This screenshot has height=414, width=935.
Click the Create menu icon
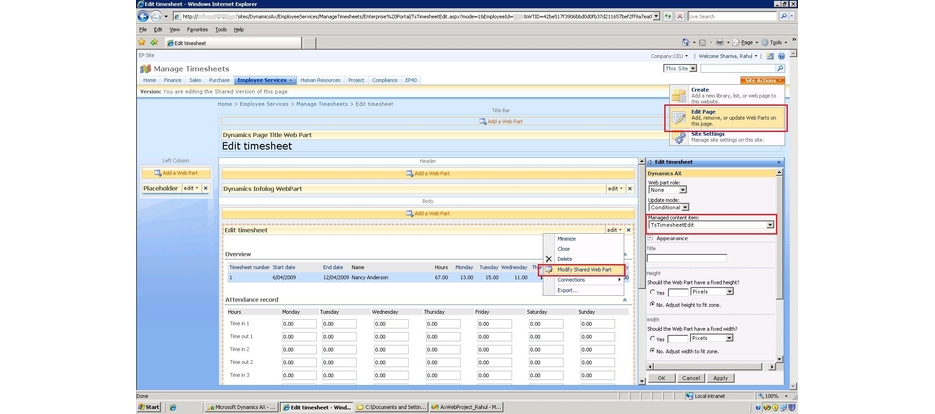[x=679, y=95]
